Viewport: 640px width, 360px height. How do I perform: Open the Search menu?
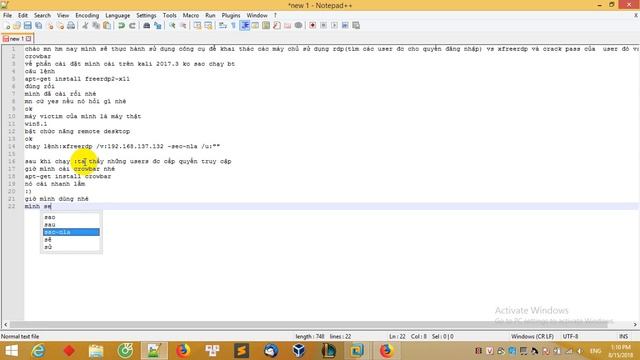click(x=42, y=16)
